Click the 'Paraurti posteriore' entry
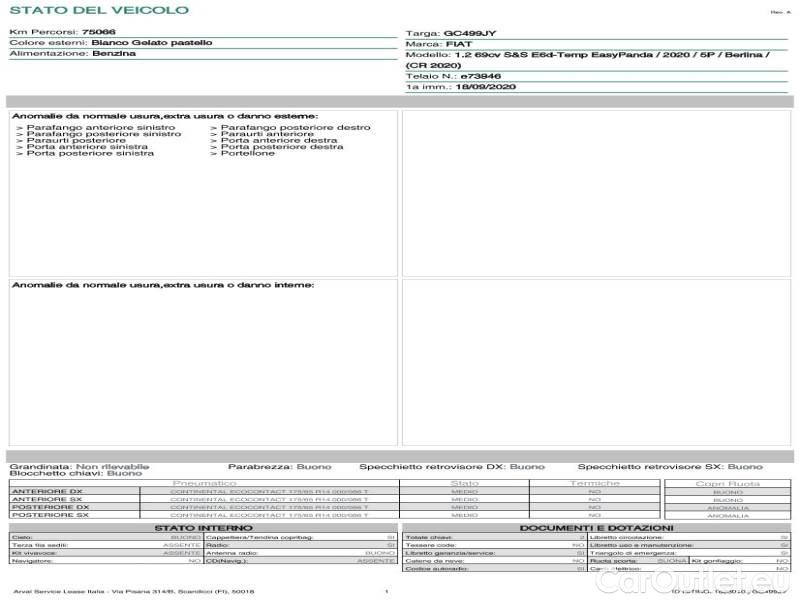800x600 pixels. (76, 140)
